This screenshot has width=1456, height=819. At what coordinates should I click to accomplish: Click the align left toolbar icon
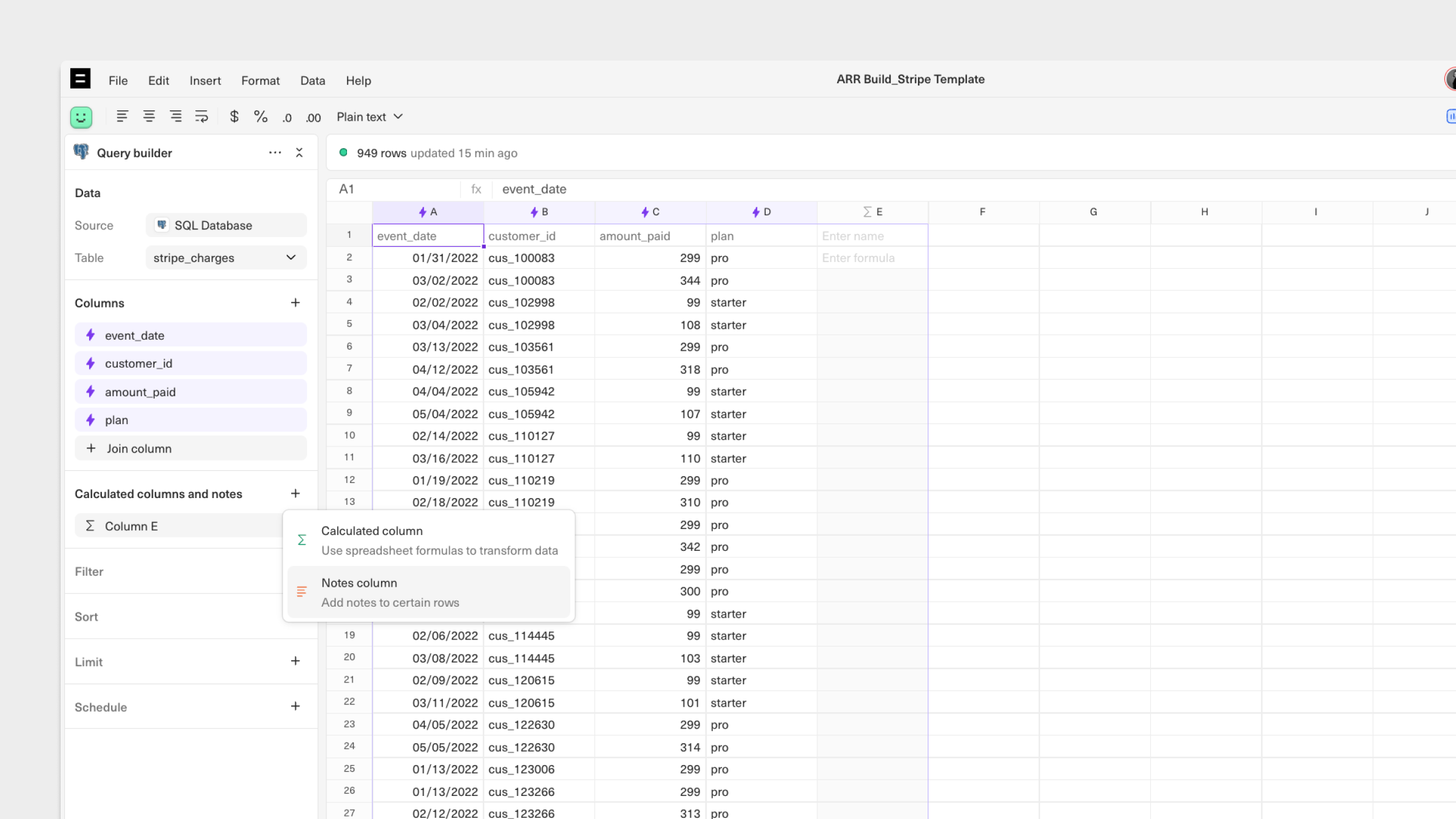(x=122, y=116)
